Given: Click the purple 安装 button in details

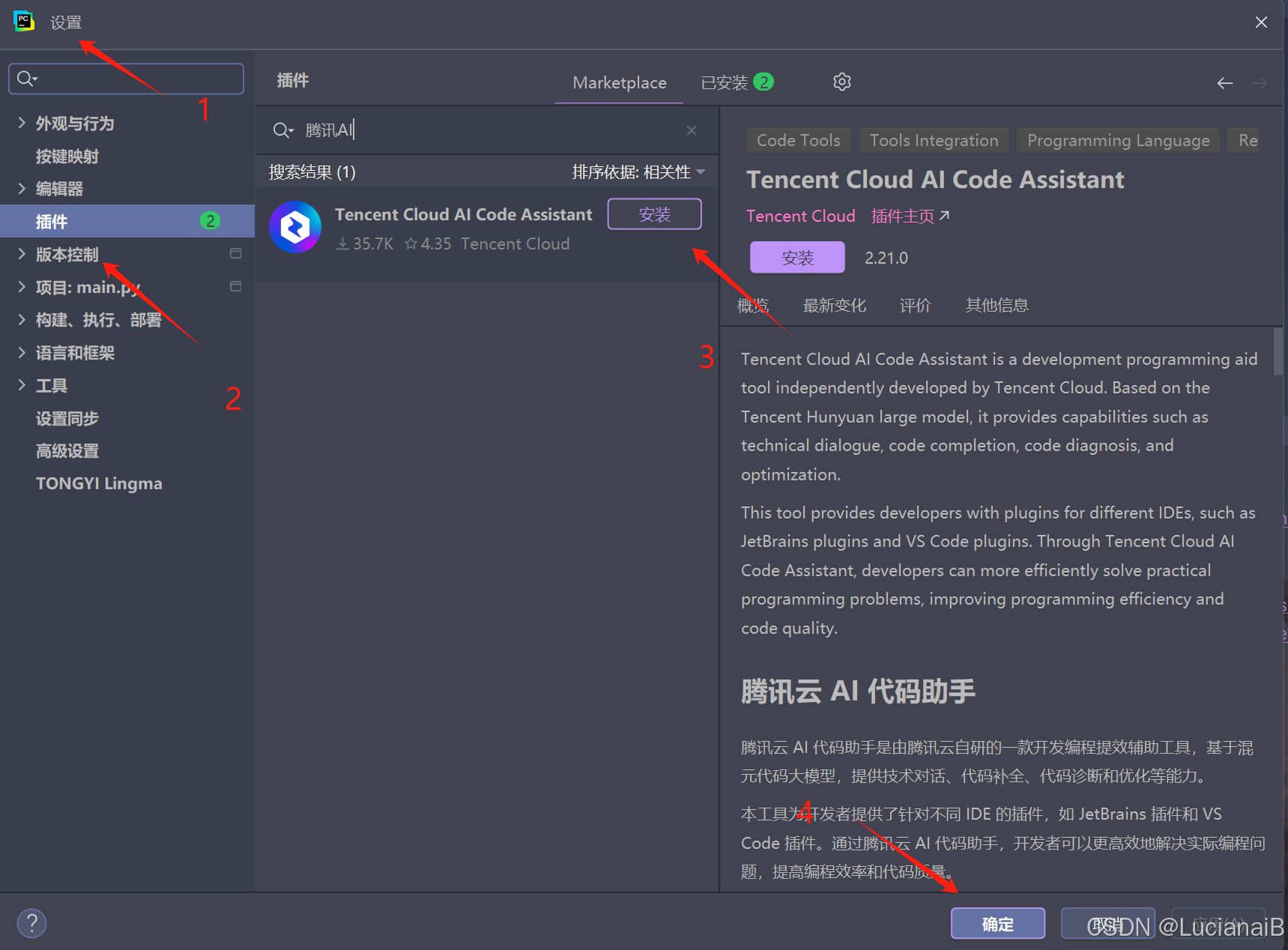Looking at the screenshot, I should tap(797, 258).
